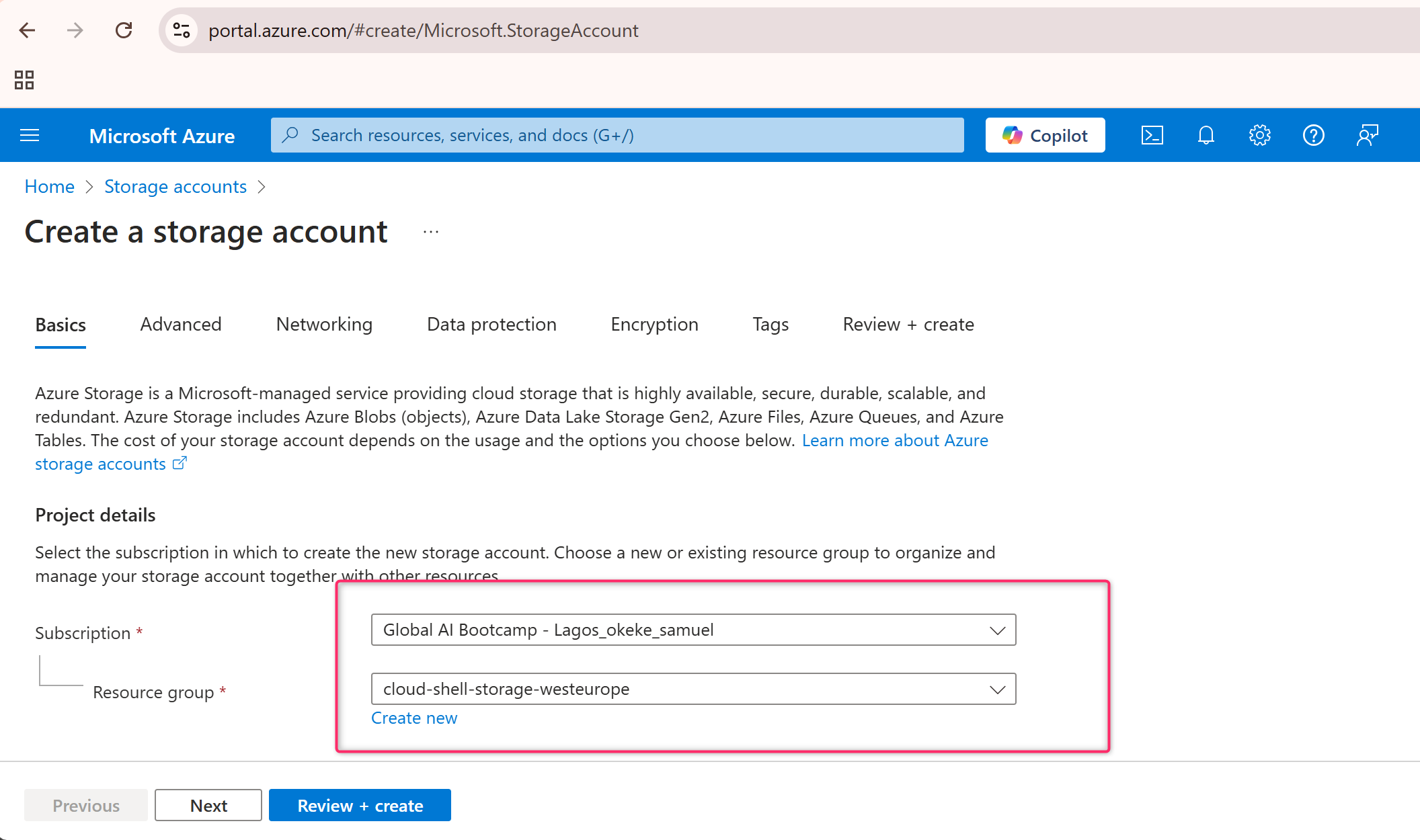Open the Resource group dropdown

pyautogui.click(x=693, y=689)
